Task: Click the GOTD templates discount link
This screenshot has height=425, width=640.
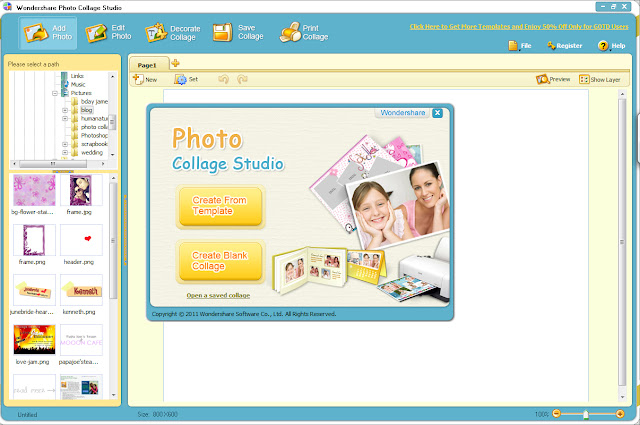Action: [x=519, y=27]
